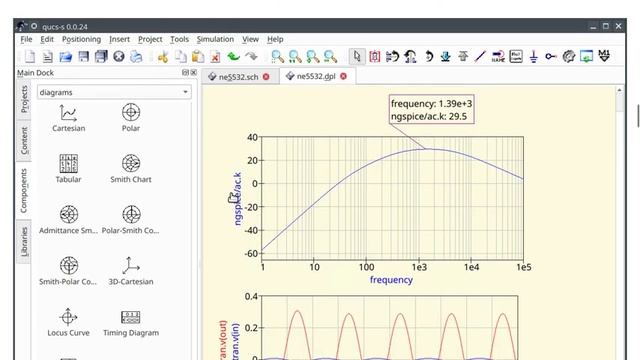The image size is (640, 360).
Task: Copy the selected elements
Action: 180,56
